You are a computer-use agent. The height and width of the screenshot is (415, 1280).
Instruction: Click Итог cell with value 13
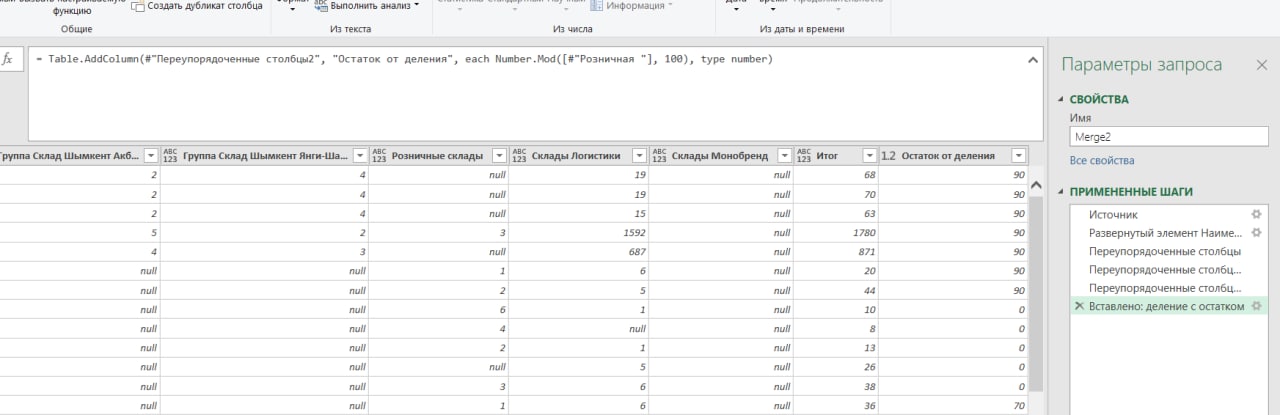[836, 347]
